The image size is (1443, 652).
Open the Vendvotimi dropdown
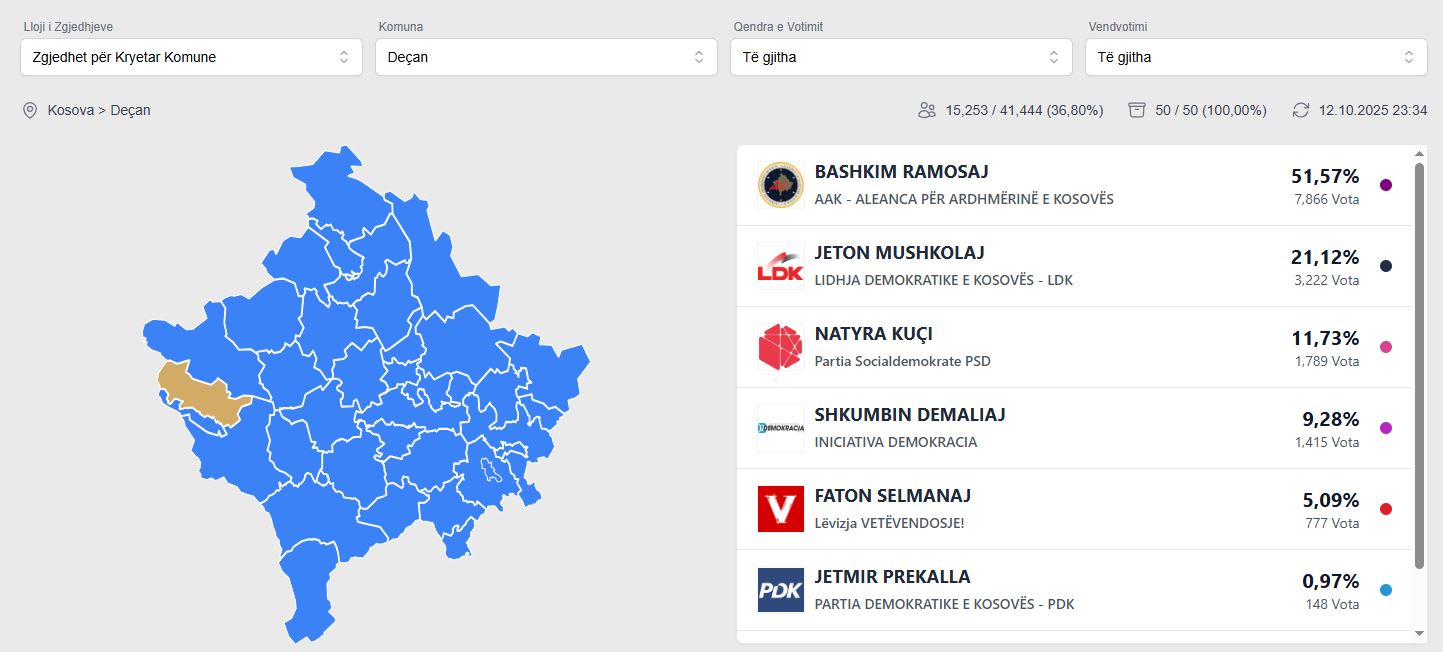1256,57
